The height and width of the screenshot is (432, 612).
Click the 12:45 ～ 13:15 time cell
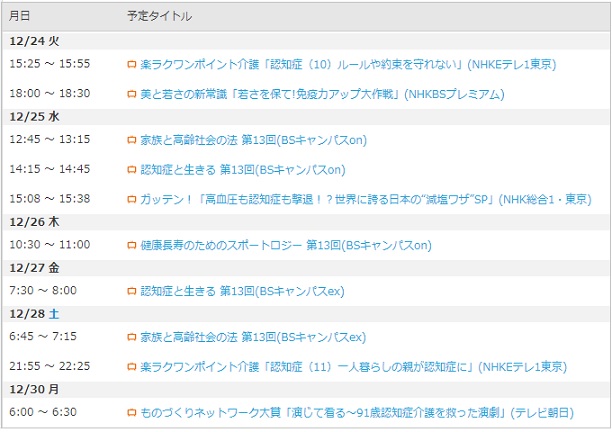click(50, 139)
